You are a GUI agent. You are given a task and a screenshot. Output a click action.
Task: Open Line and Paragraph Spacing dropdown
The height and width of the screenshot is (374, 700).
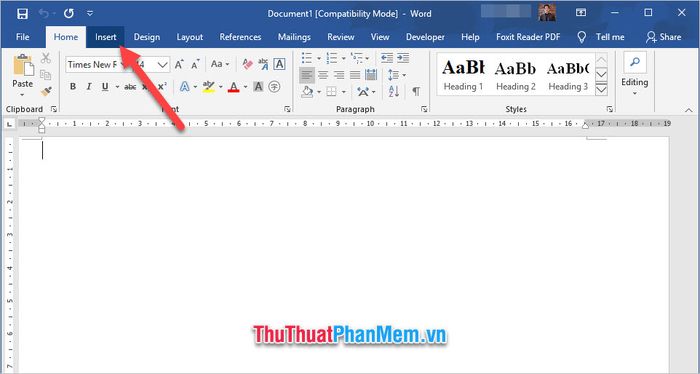point(396,75)
